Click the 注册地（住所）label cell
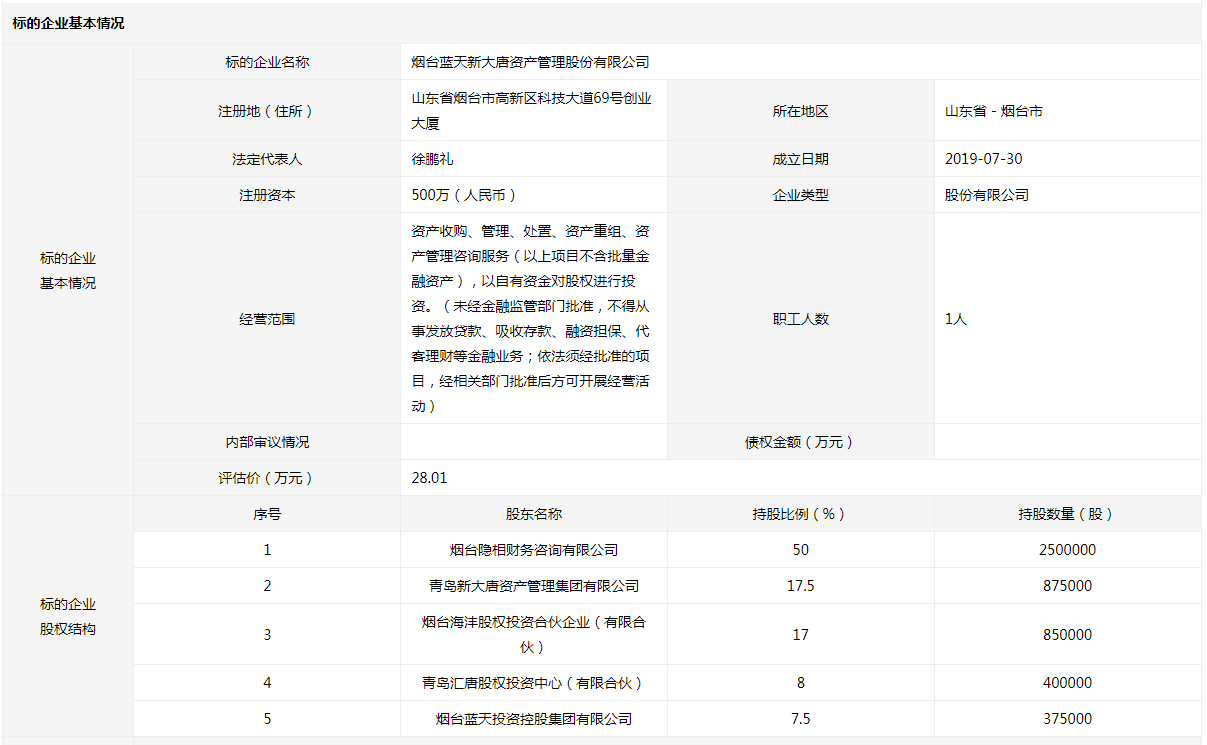Screen dimensions: 1207x745 266,111
